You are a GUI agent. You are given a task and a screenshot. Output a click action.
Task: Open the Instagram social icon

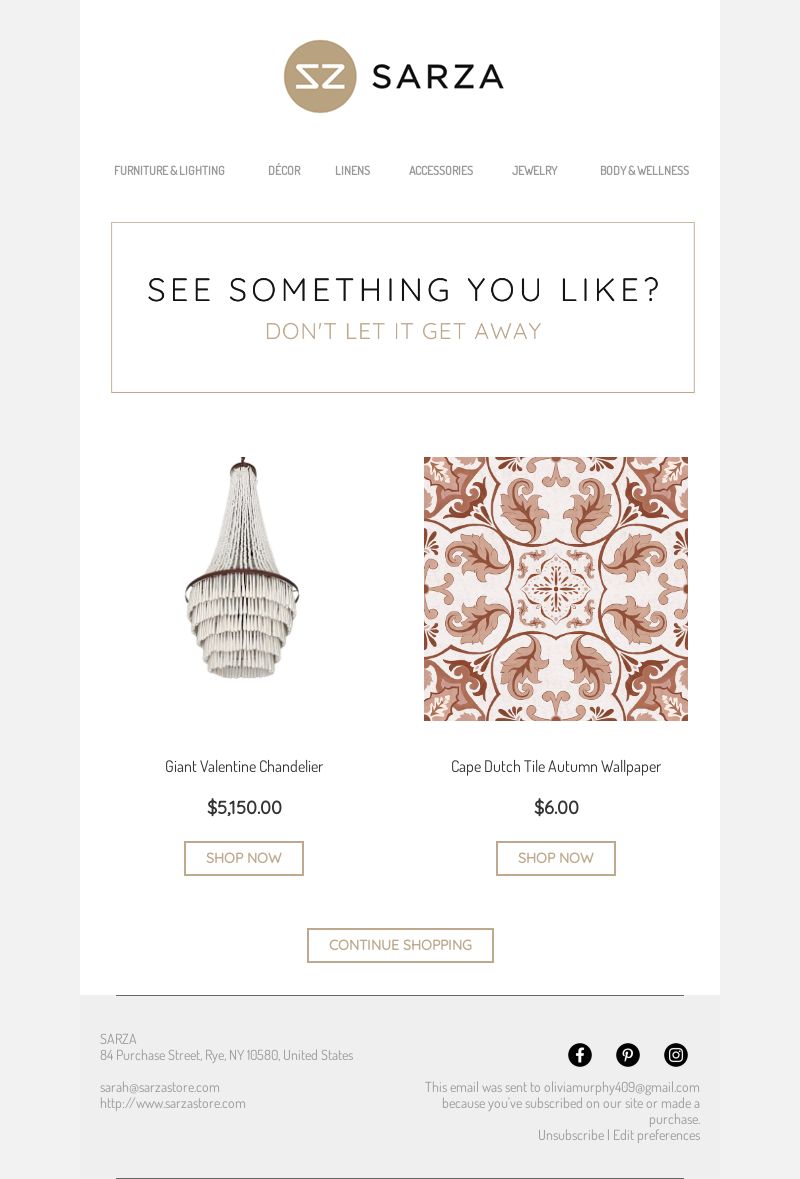click(x=676, y=1055)
